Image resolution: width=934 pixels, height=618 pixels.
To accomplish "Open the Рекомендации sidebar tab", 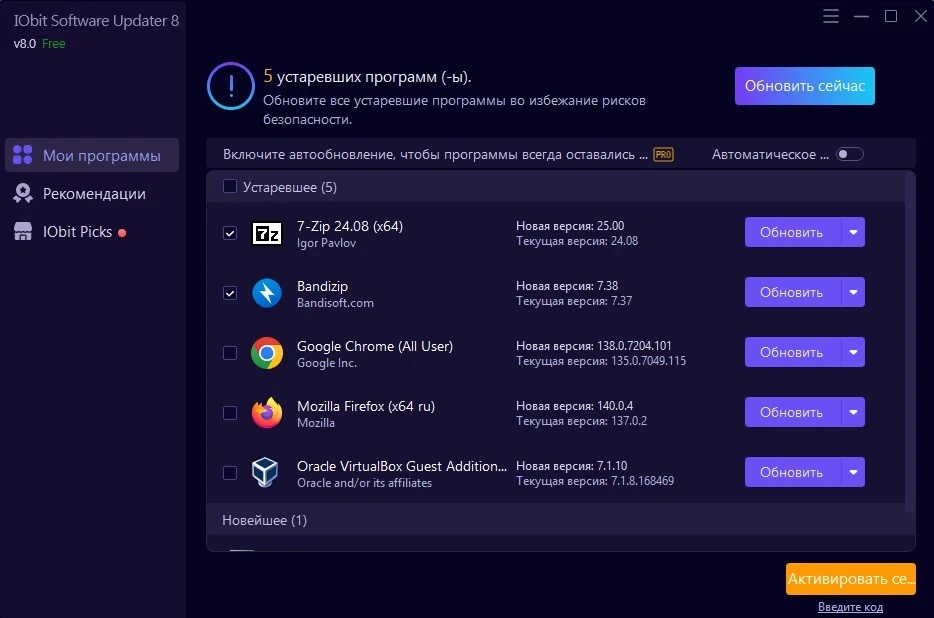I will coord(92,194).
